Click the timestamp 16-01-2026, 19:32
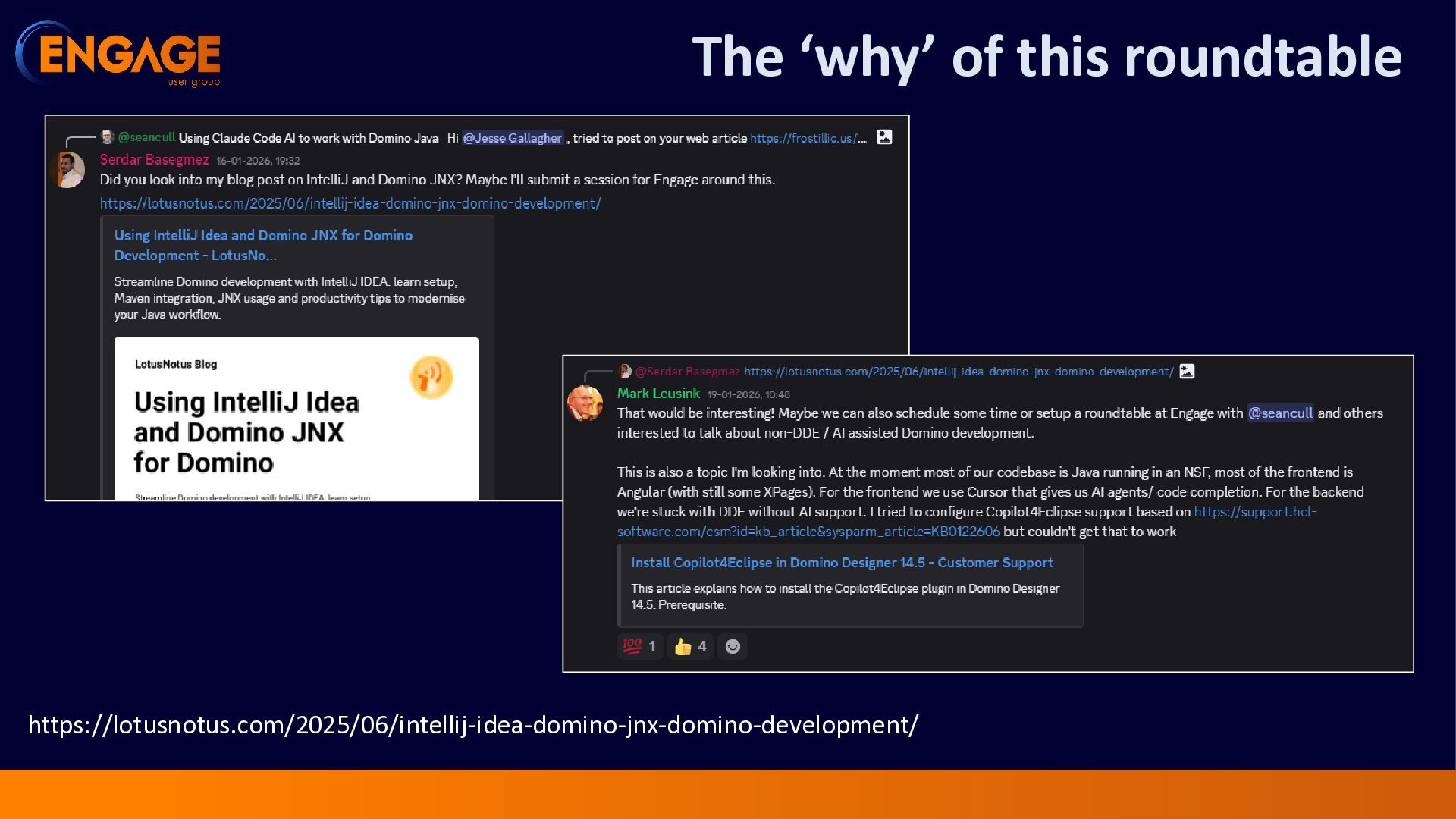This screenshot has width=1456, height=819. (258, 161)
